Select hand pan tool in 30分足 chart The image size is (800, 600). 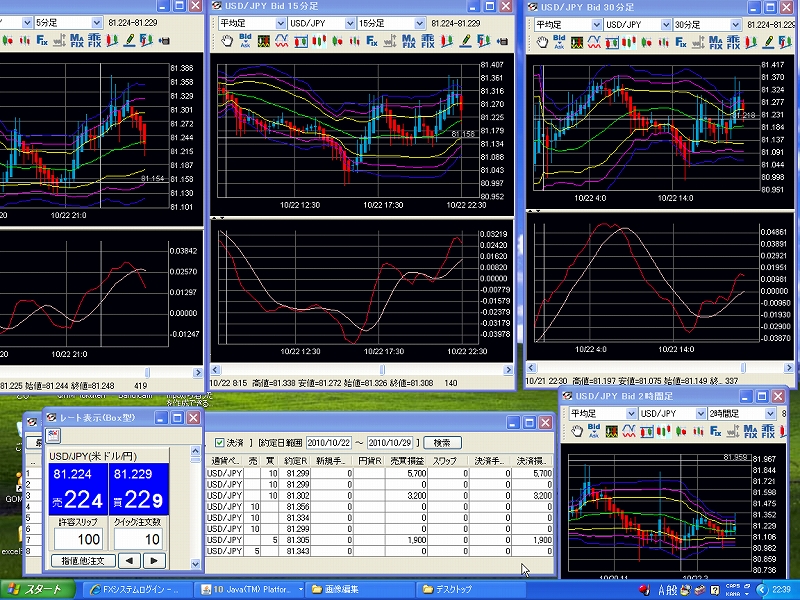(542, 42)
